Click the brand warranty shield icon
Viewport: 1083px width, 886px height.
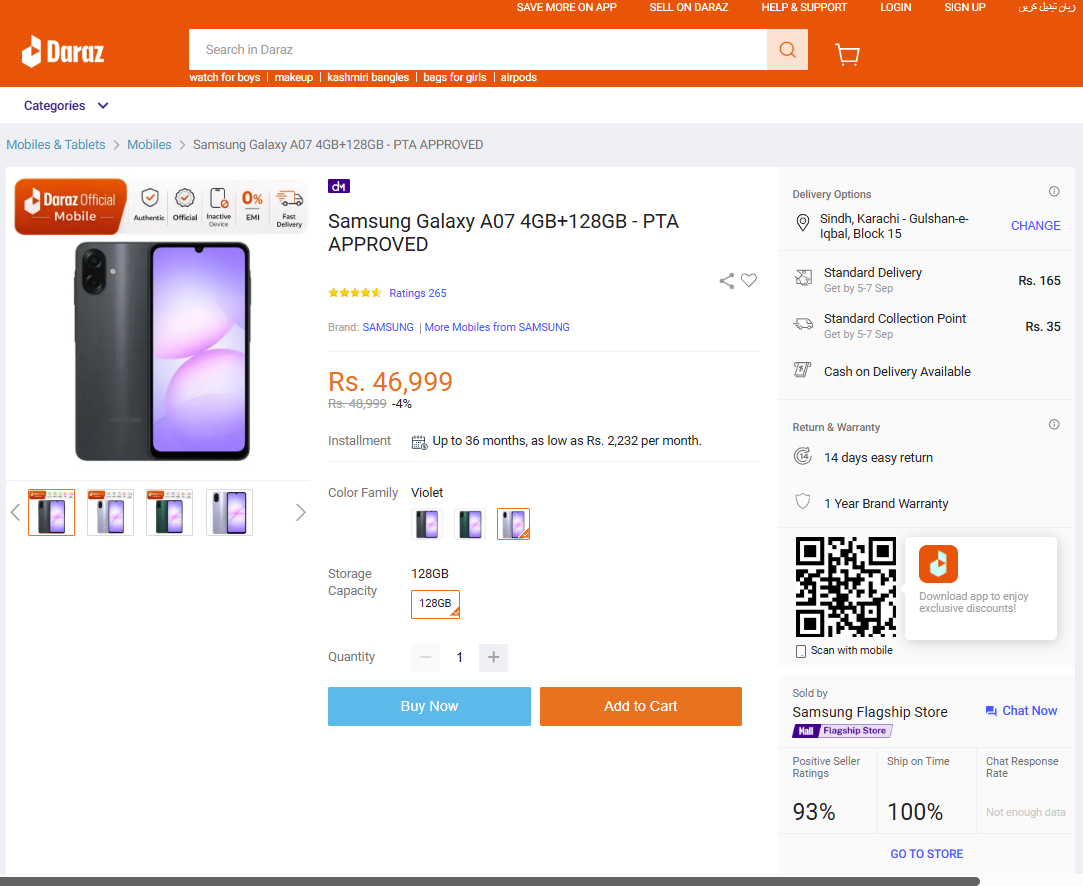coord(803,501)
